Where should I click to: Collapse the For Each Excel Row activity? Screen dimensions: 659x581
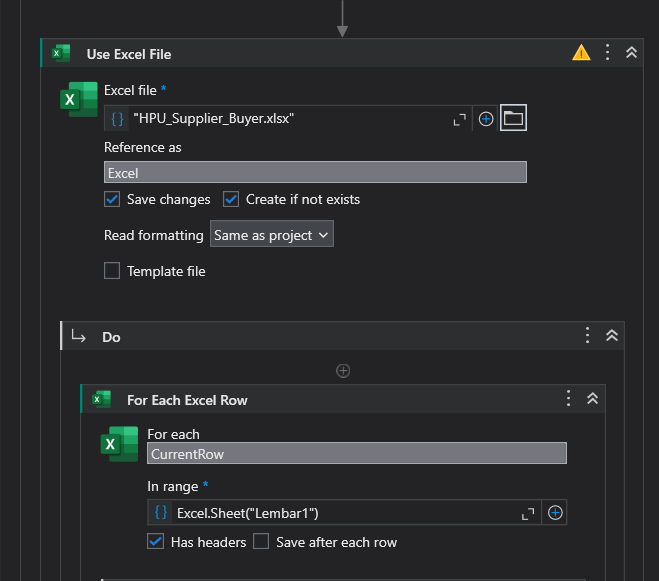pos(592,399)
